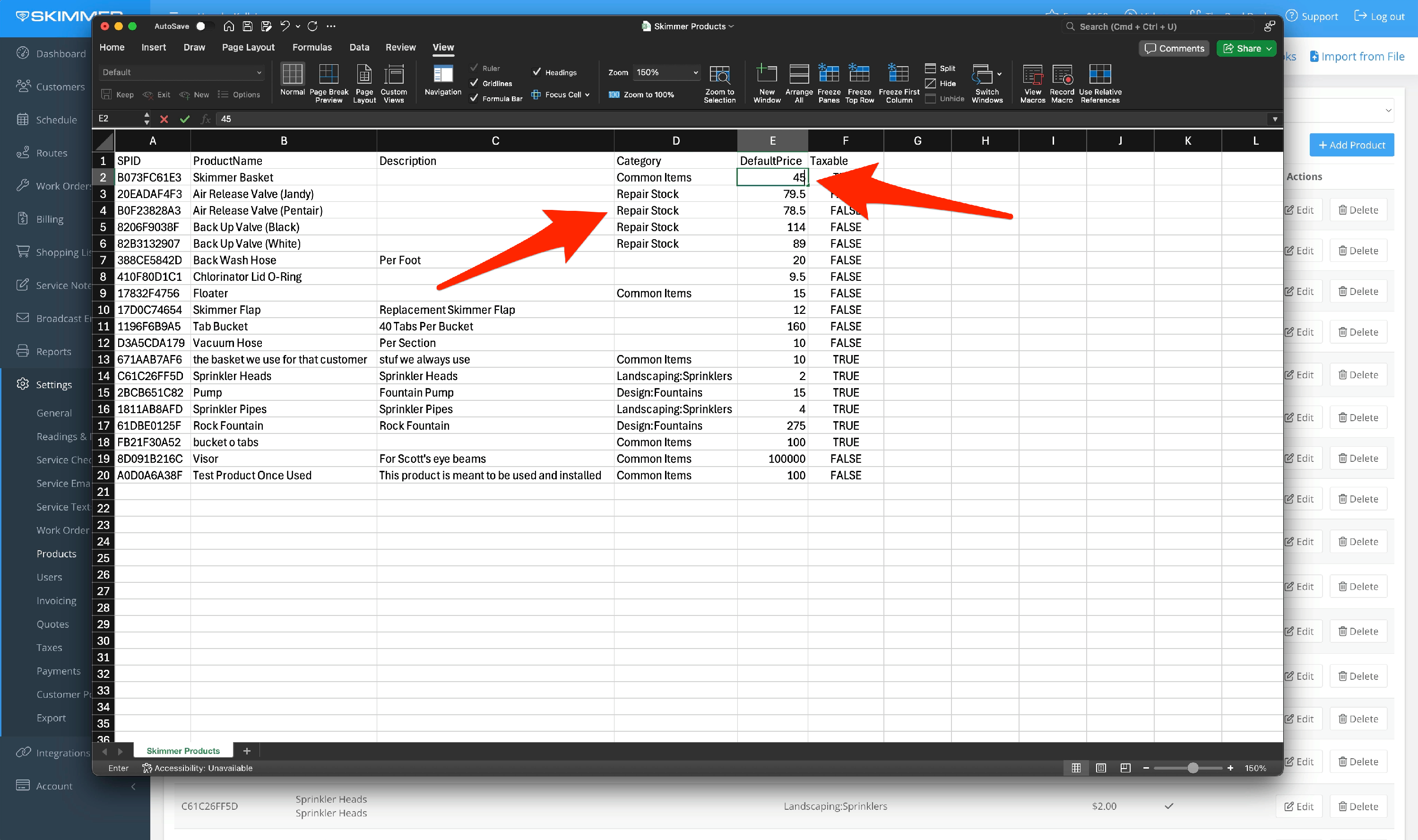The height and width of the screenshot is (840, 1418).
Task: Open the Navigation pane icon
Action: [x=443, y=74]
